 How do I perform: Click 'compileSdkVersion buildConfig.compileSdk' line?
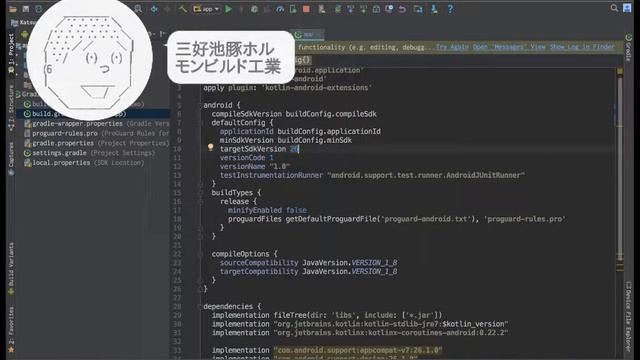[x=294, y=114]
